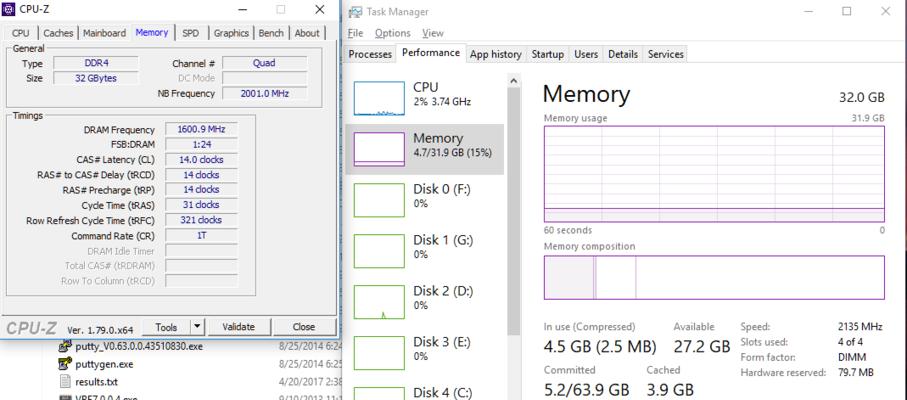
Task: Open the Mainboard tab in CPU-Z
Action: tap(104, 33)
